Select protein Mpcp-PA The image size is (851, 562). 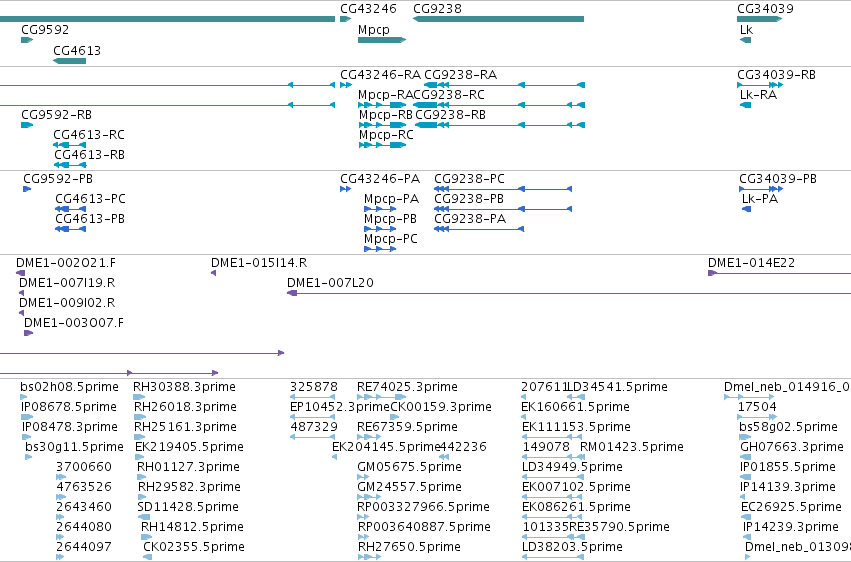pyautogui.click(x=391, y=199)
